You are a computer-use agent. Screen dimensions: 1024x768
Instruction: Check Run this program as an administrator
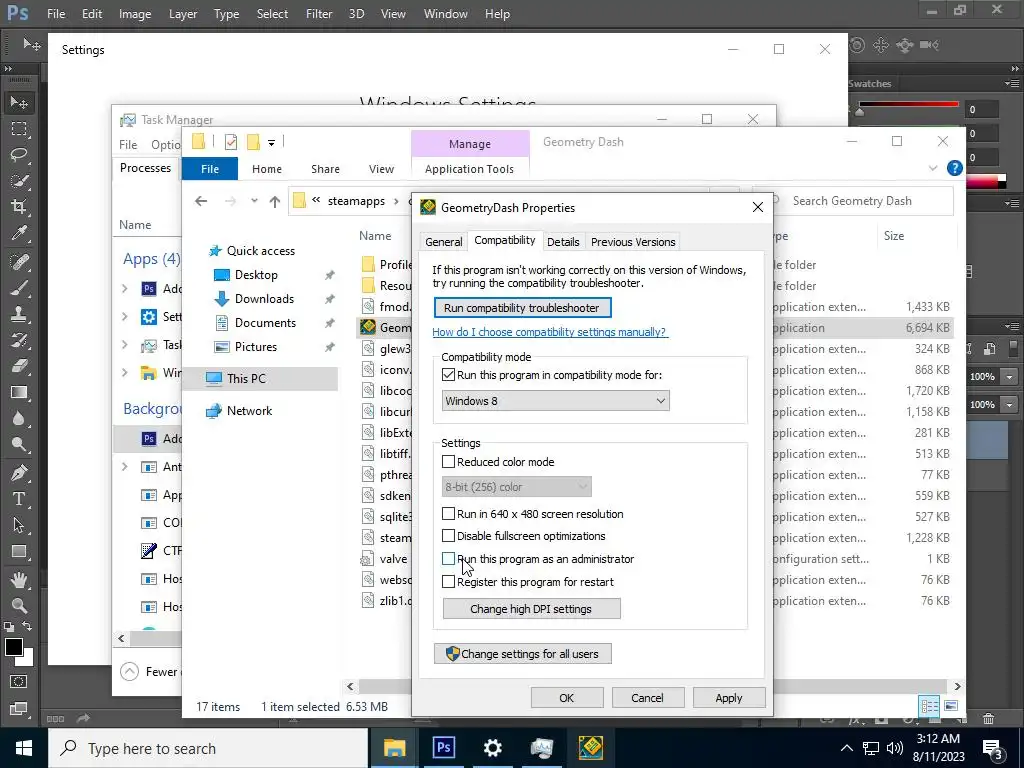tap(448, 559)
